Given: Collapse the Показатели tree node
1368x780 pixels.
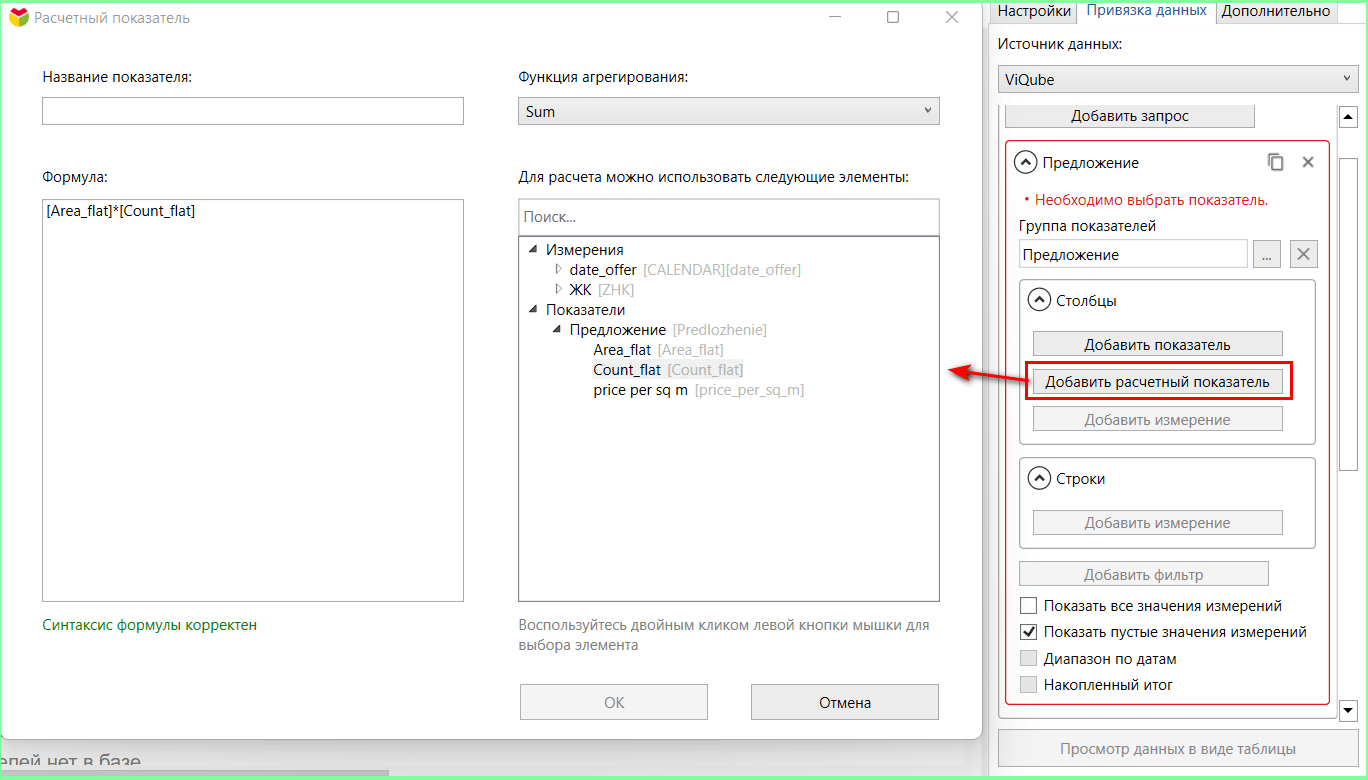Looking at the screenshot, I should pos(534,310).
